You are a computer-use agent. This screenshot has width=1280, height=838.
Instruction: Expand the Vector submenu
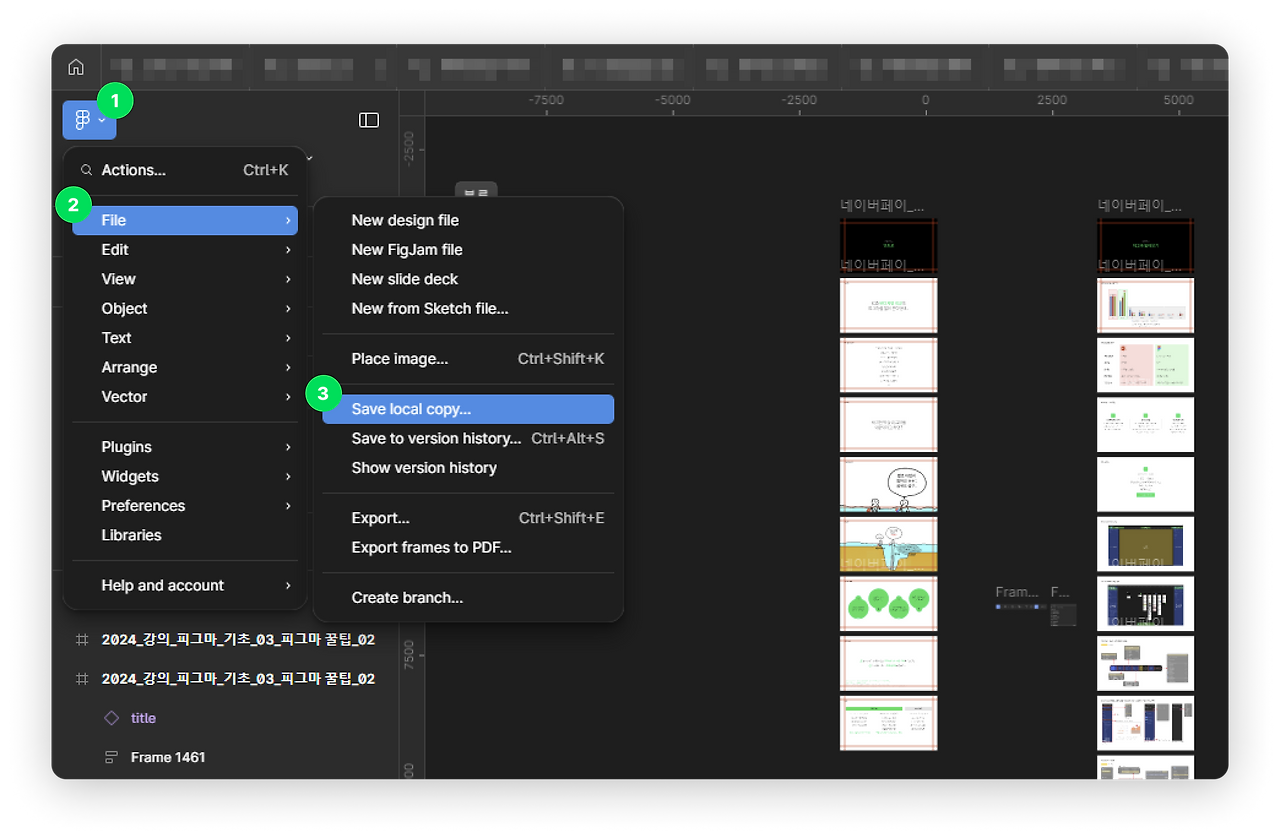[185, 397]
